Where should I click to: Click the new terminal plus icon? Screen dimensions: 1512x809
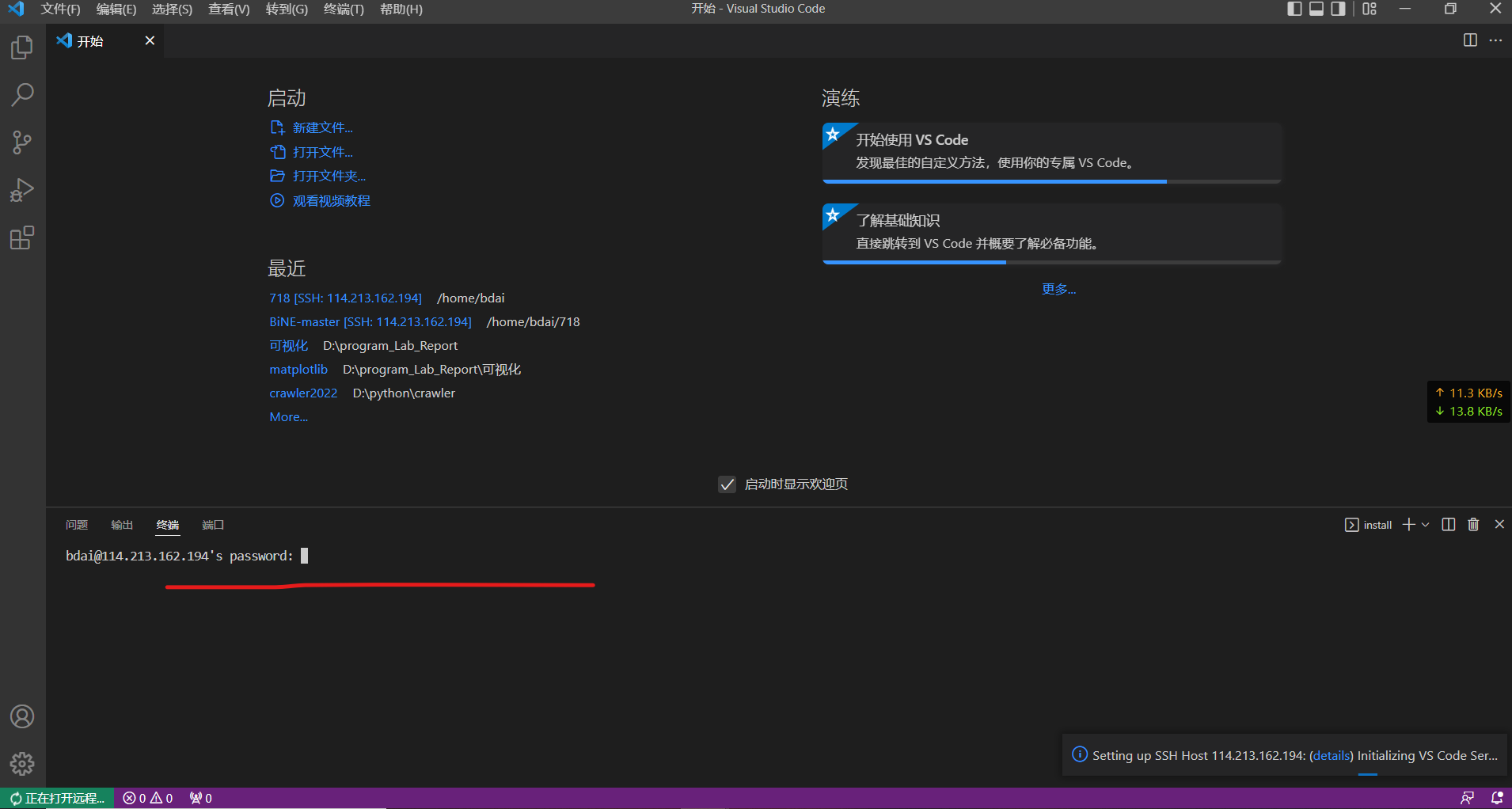(x=1409, y=525)
